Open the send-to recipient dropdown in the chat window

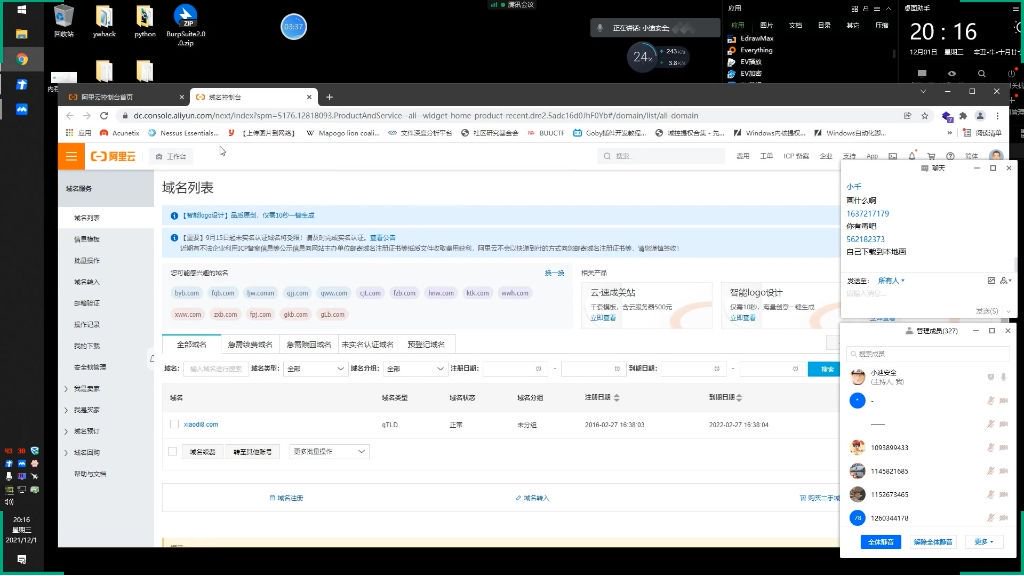(891, 281)
